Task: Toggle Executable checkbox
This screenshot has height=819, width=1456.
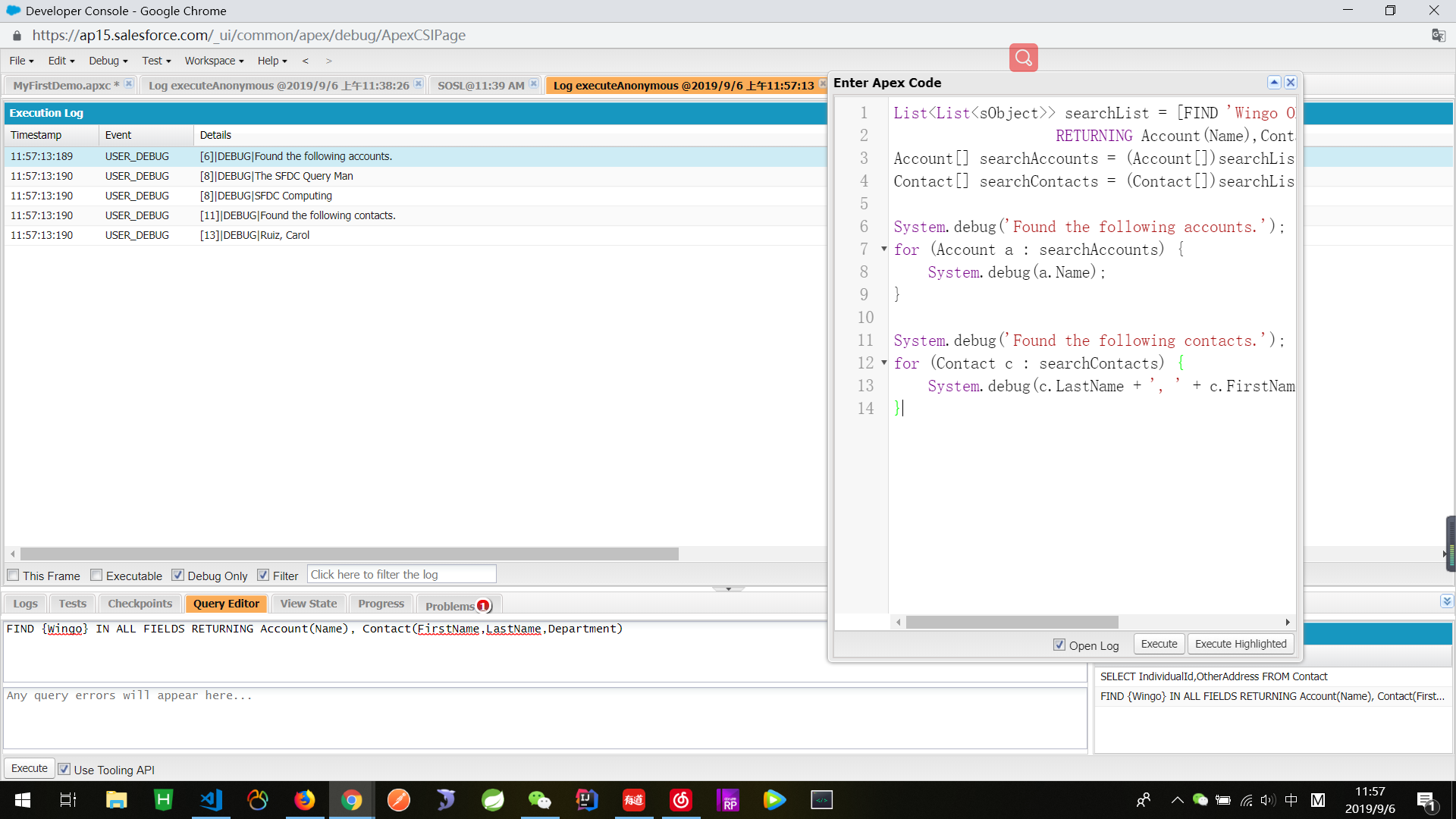Action: click(x=96, y=575)
